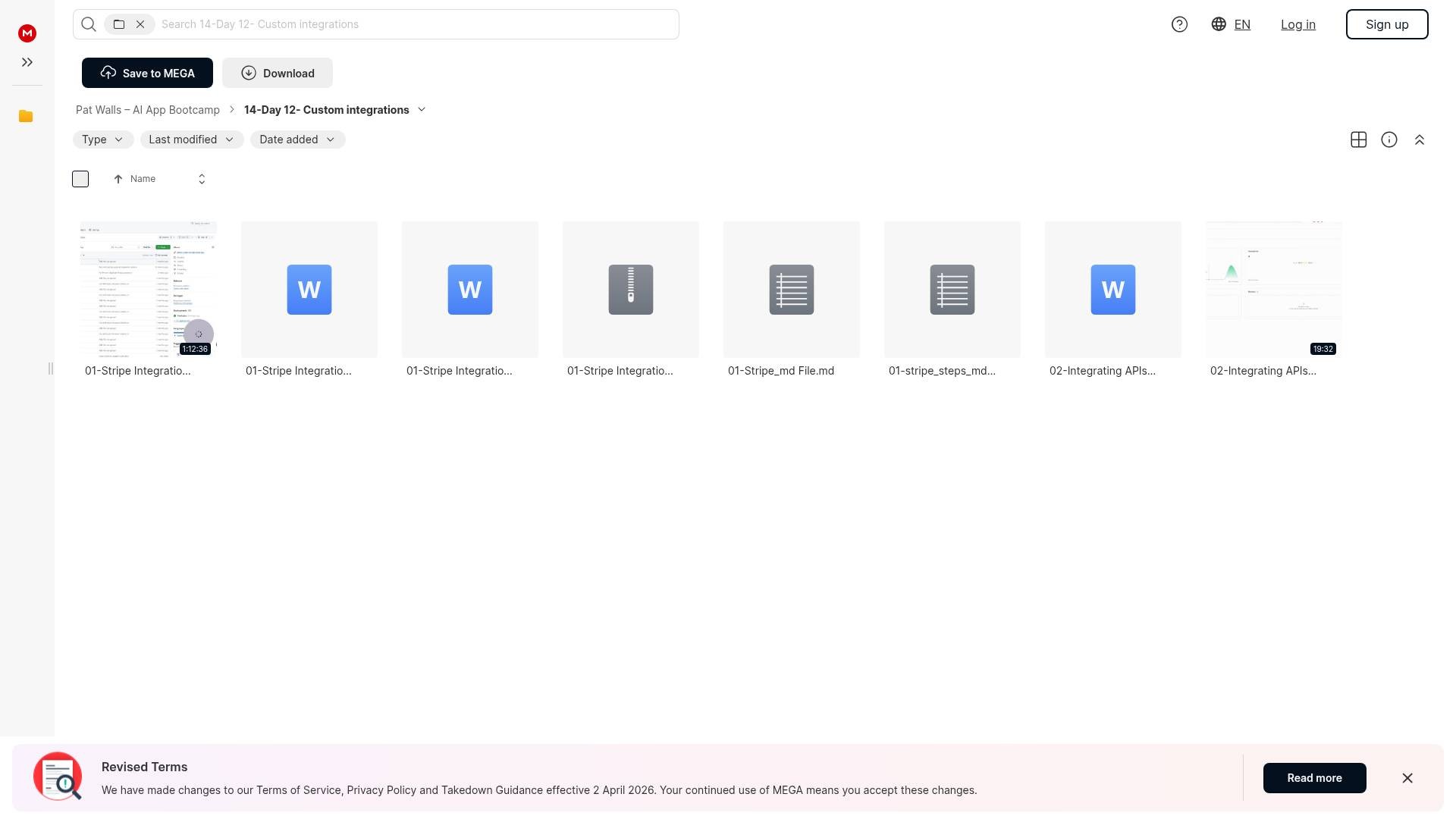Toggle Name sort direction arrow

tap(118, 179)
